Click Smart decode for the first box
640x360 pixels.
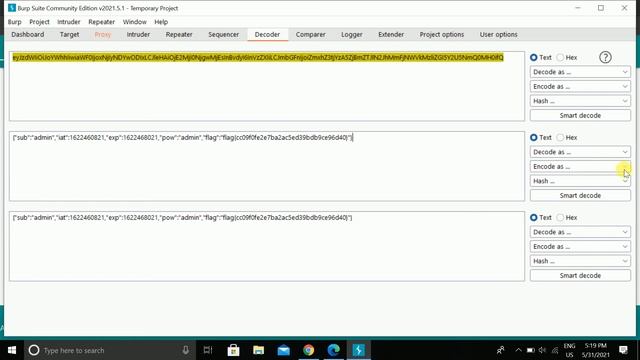(580, 116)
